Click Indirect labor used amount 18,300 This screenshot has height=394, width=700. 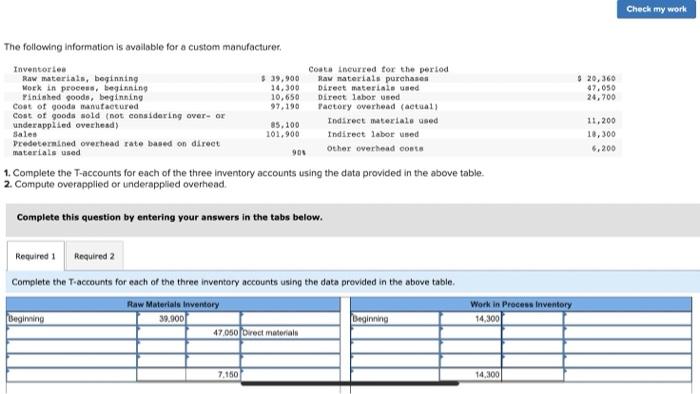tap(601, 134)
